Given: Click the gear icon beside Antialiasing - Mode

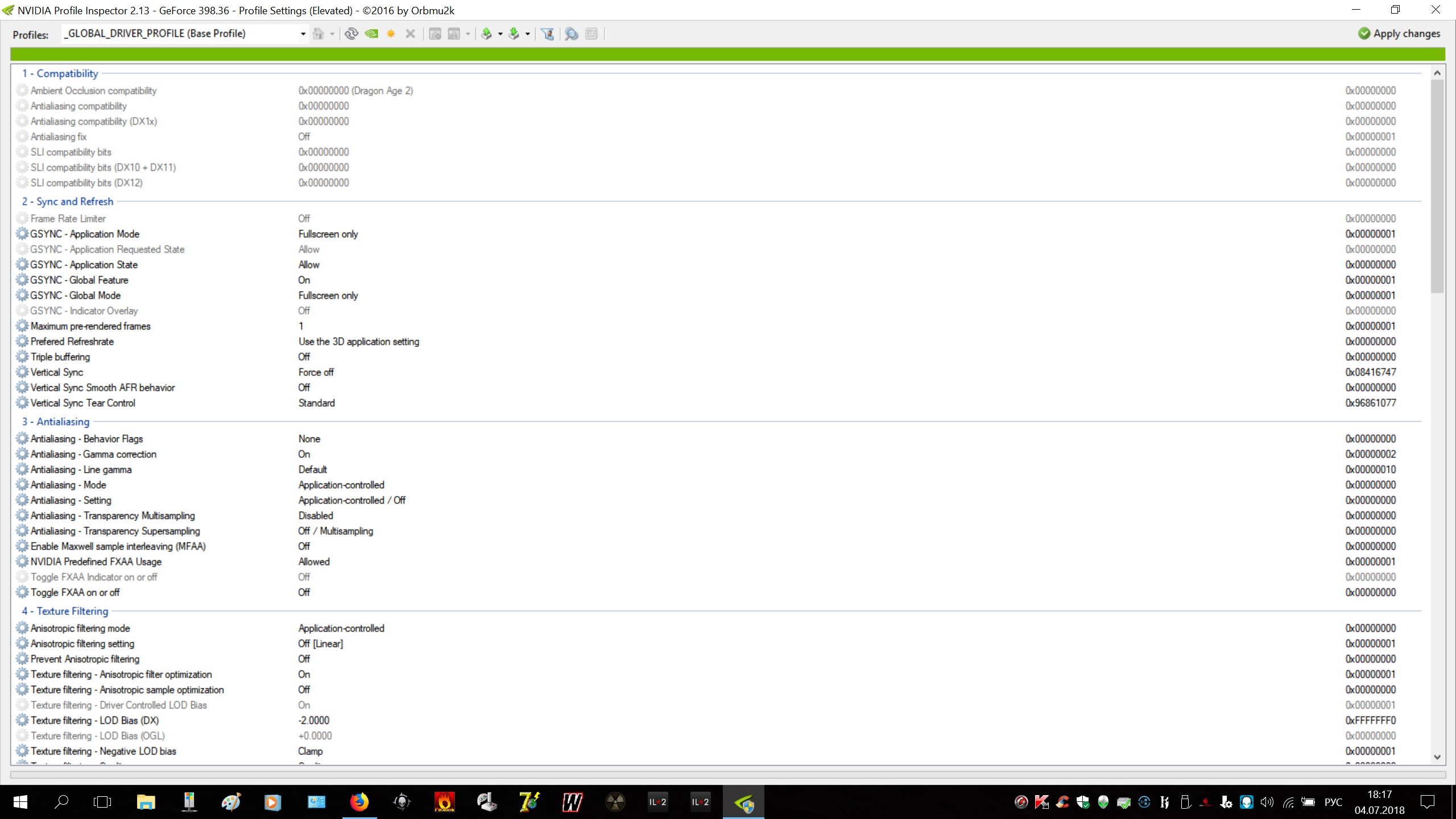Looking at the screenshot, I should click(x=22, y=485).
